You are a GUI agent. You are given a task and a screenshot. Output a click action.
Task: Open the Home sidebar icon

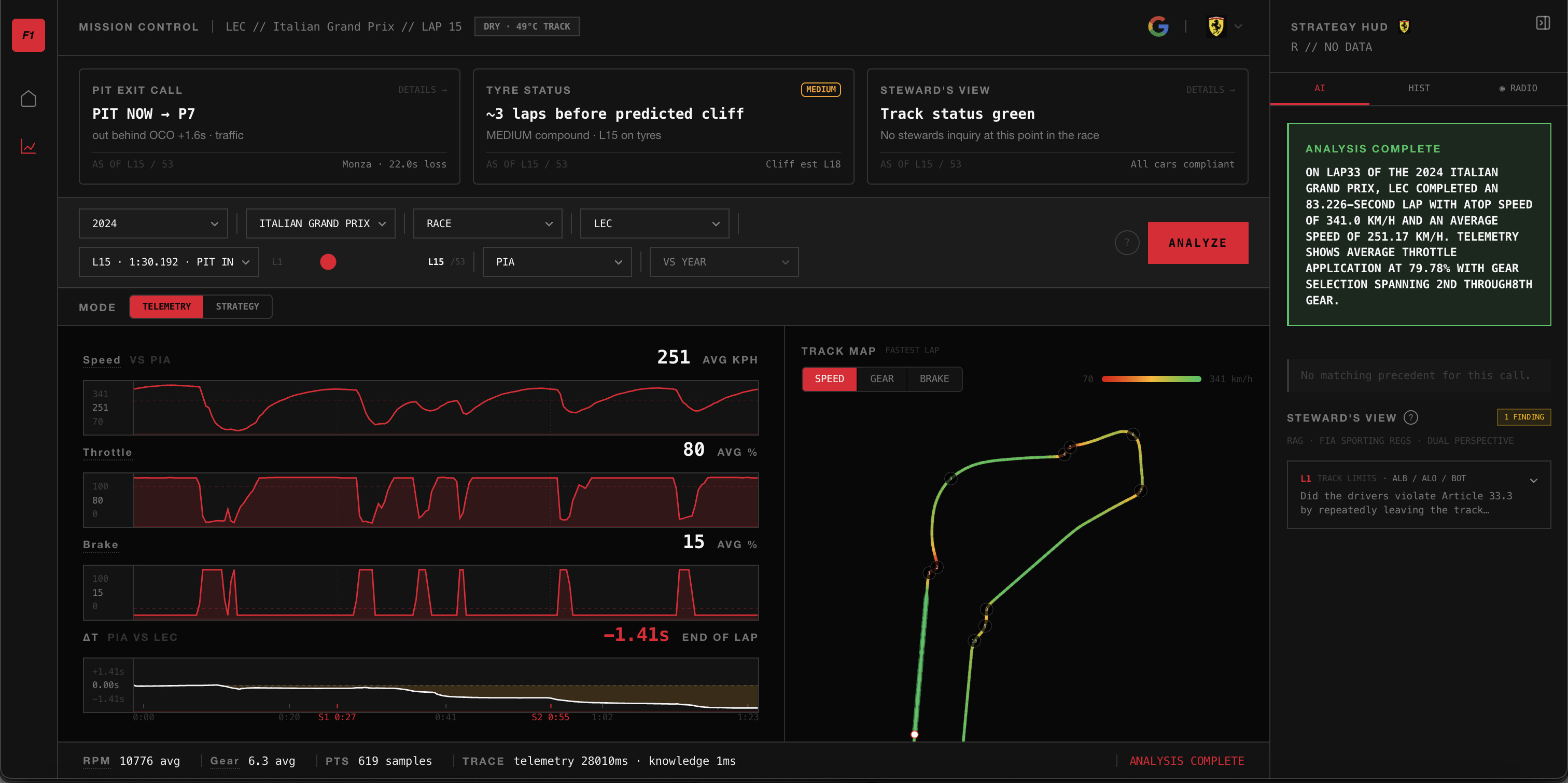[29, 99]
